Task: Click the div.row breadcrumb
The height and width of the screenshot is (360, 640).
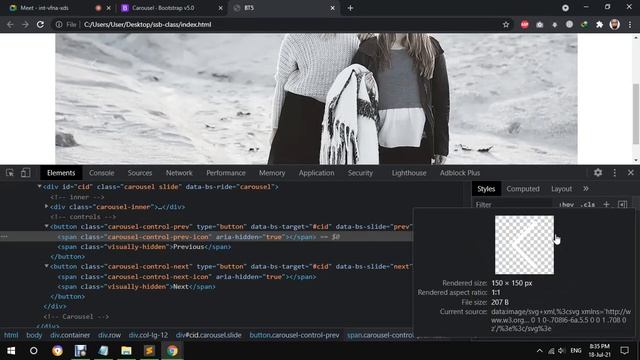Action: coord(109,335)
